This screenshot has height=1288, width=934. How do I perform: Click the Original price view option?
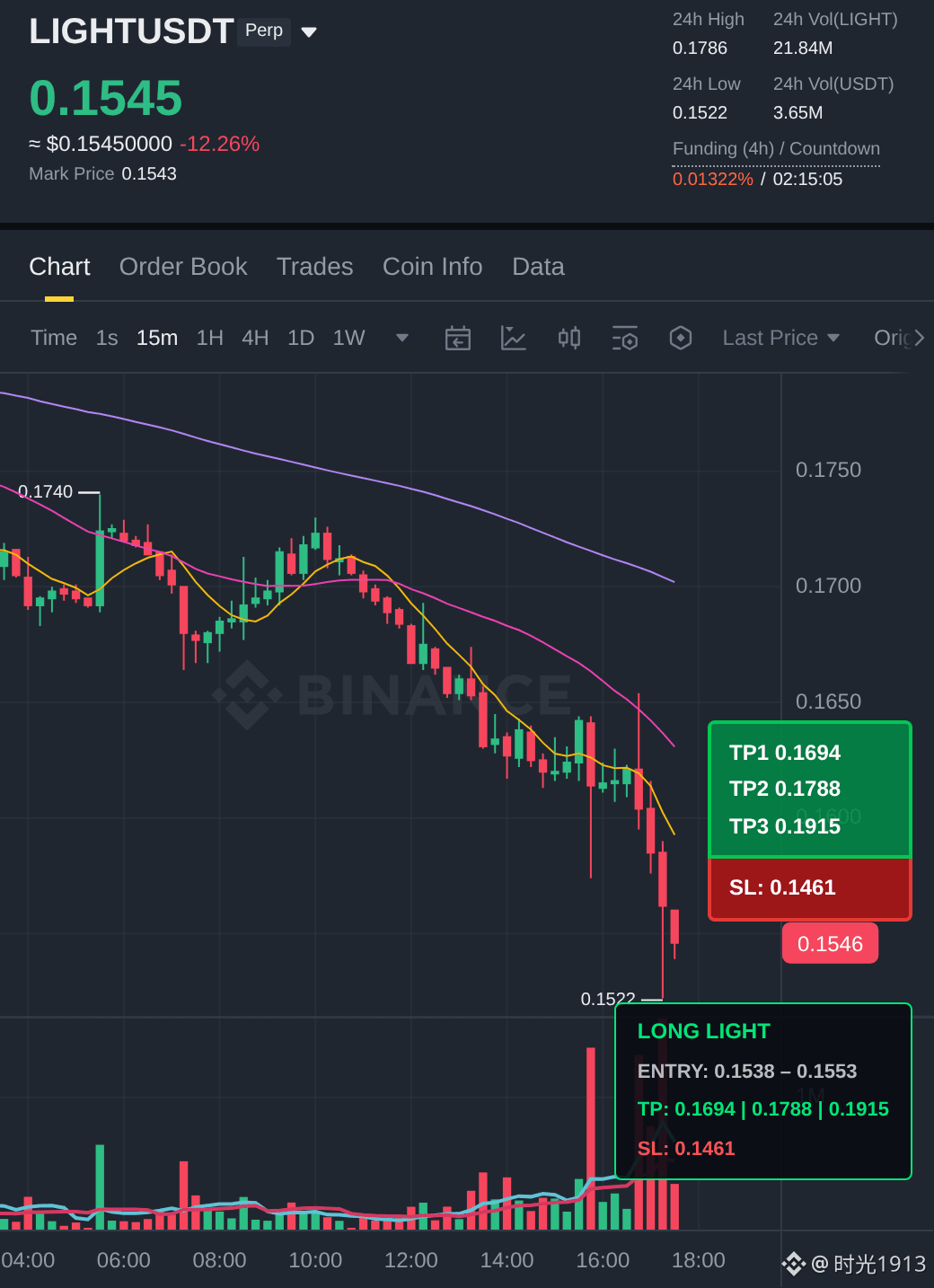click(892, 338)
